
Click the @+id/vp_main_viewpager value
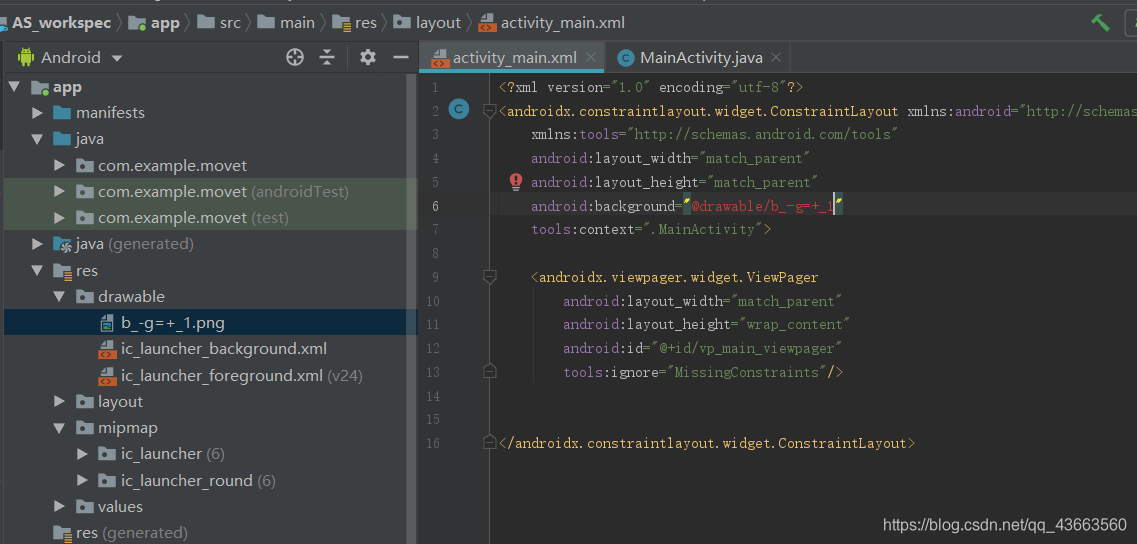tap(747, 348)
